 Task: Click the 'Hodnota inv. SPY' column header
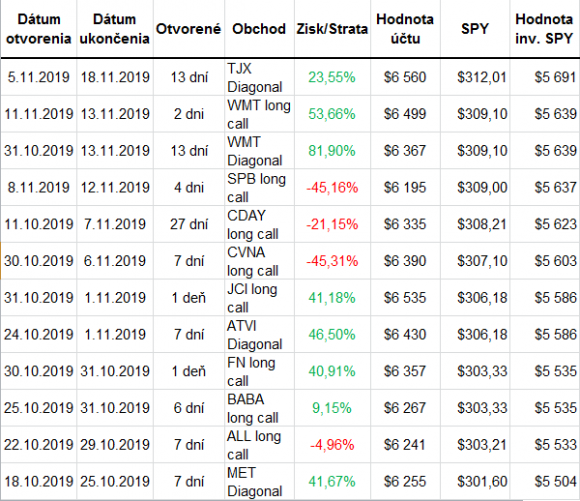(x=544, y=29)
